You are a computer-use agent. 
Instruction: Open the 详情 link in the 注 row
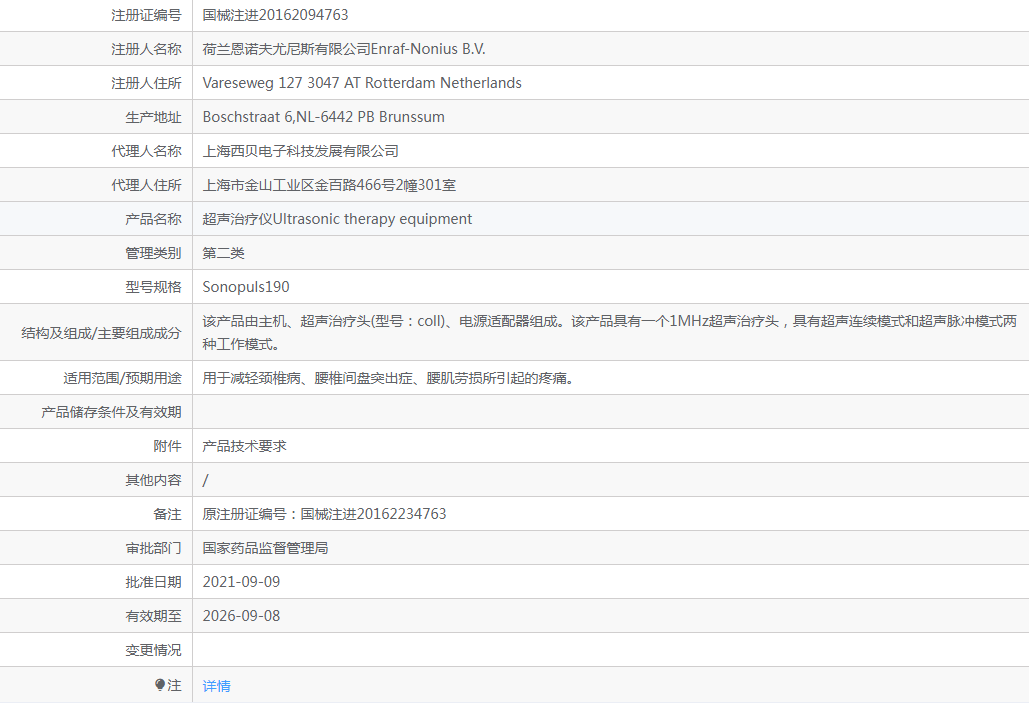[217, 686]
